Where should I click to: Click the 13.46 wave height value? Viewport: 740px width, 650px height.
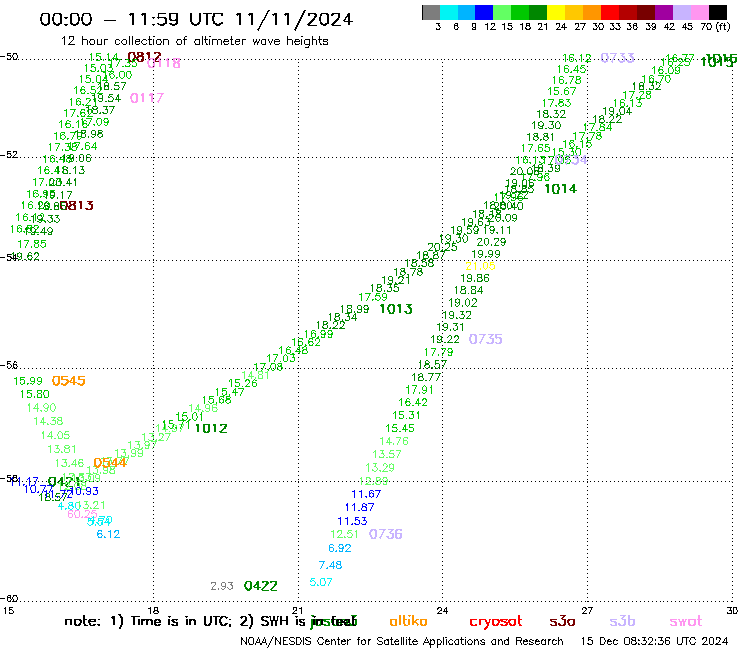(69, 464)
